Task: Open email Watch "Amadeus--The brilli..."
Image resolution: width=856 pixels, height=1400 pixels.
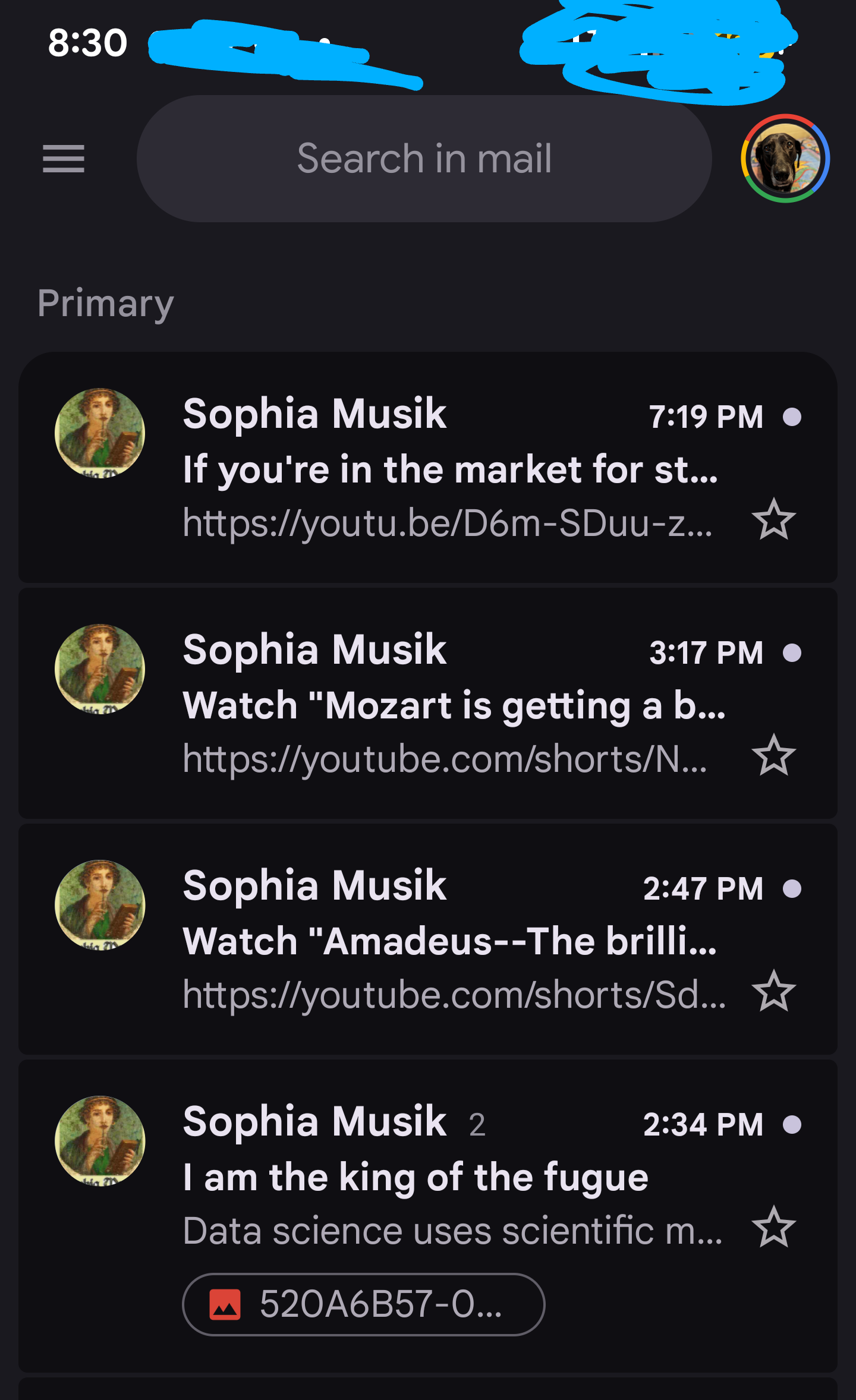Action: pos(450,941)
